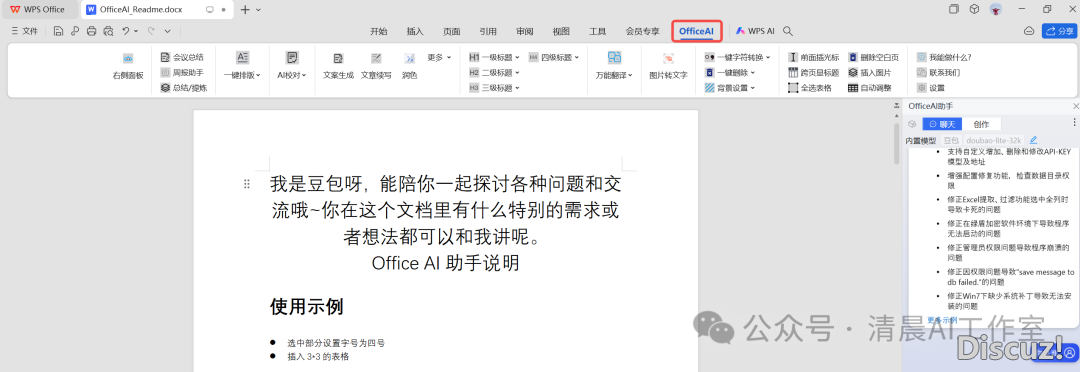The image size is (1080, 372).
Task: Click the document vertical scrollbar thumb
Action: tap(896, 143)
